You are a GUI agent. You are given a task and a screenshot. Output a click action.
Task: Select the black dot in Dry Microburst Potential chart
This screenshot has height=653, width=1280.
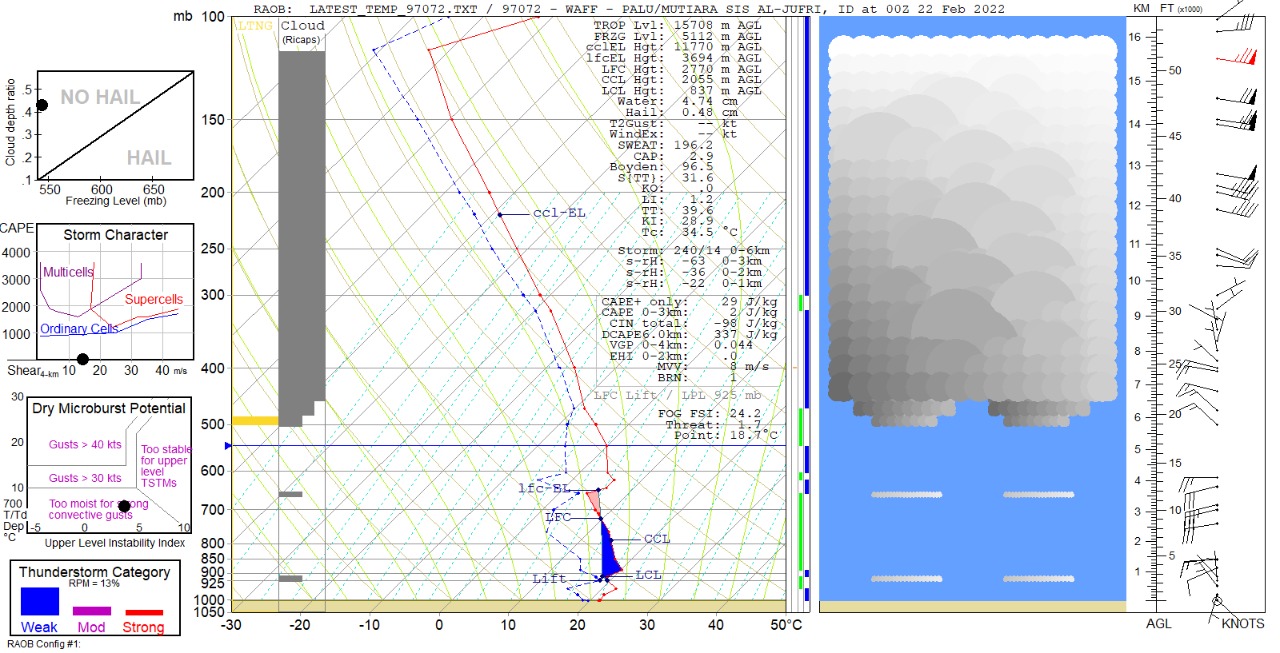(x=124, y=507)
